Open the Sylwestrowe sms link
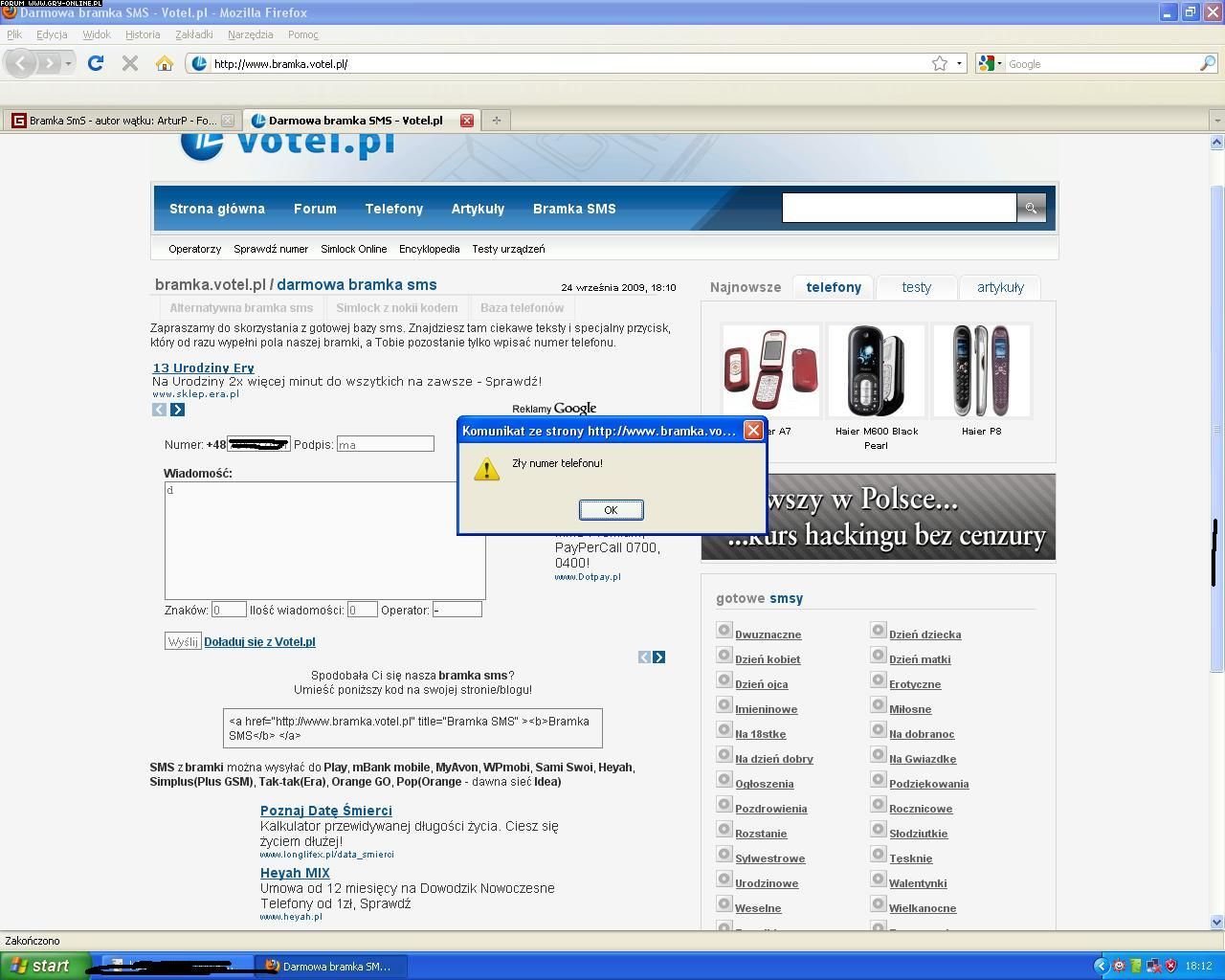The height and width of the screenshot is (980, 1225). tap(769, 858)
